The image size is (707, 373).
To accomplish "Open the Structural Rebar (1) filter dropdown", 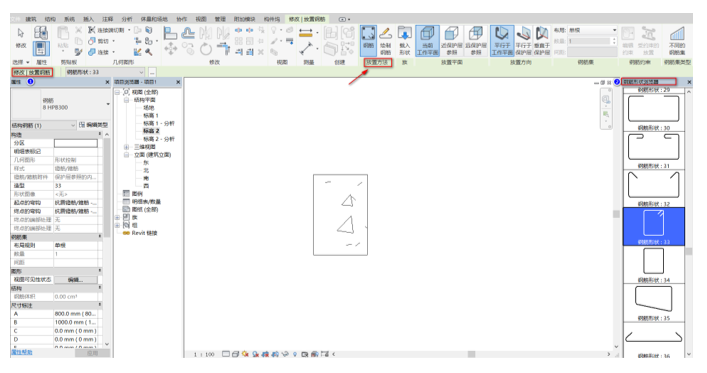I will tap(44, 125).
